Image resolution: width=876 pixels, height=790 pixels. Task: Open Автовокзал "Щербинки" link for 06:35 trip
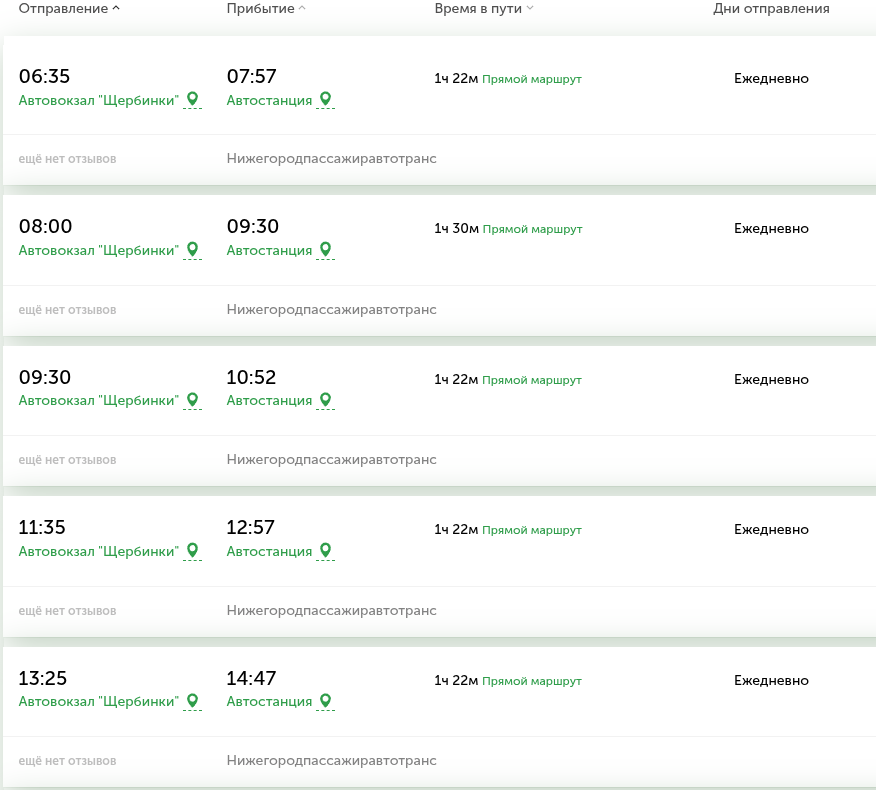coord(99,100)
